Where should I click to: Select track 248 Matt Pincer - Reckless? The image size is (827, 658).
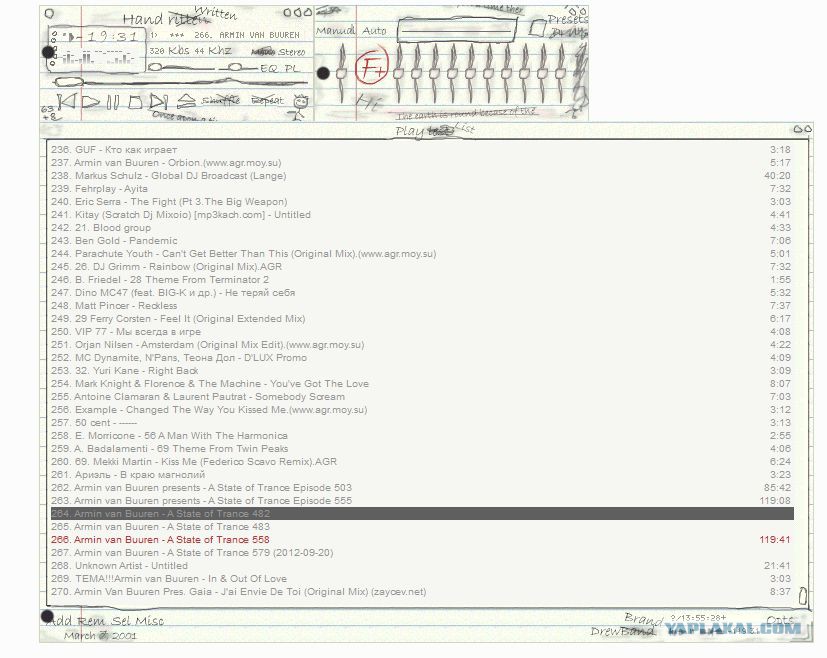tap(422, 306)
